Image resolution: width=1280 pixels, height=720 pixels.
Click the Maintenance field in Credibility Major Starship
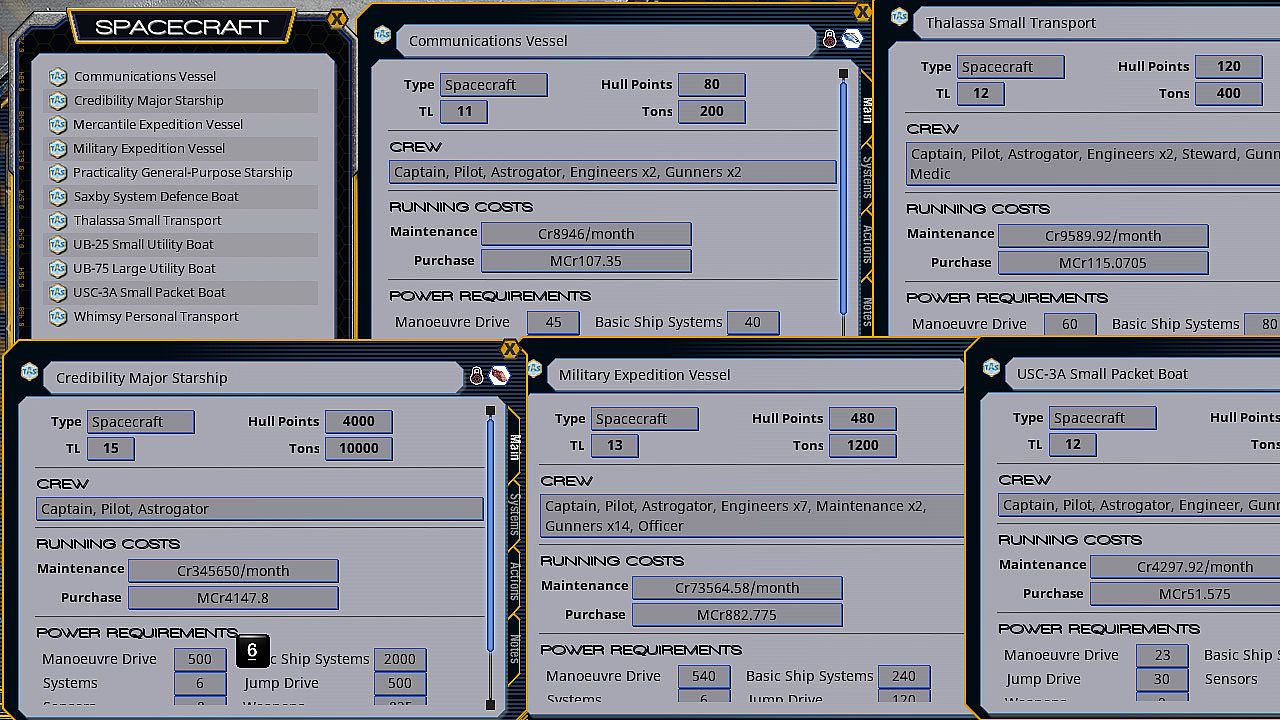coord(233,571)
